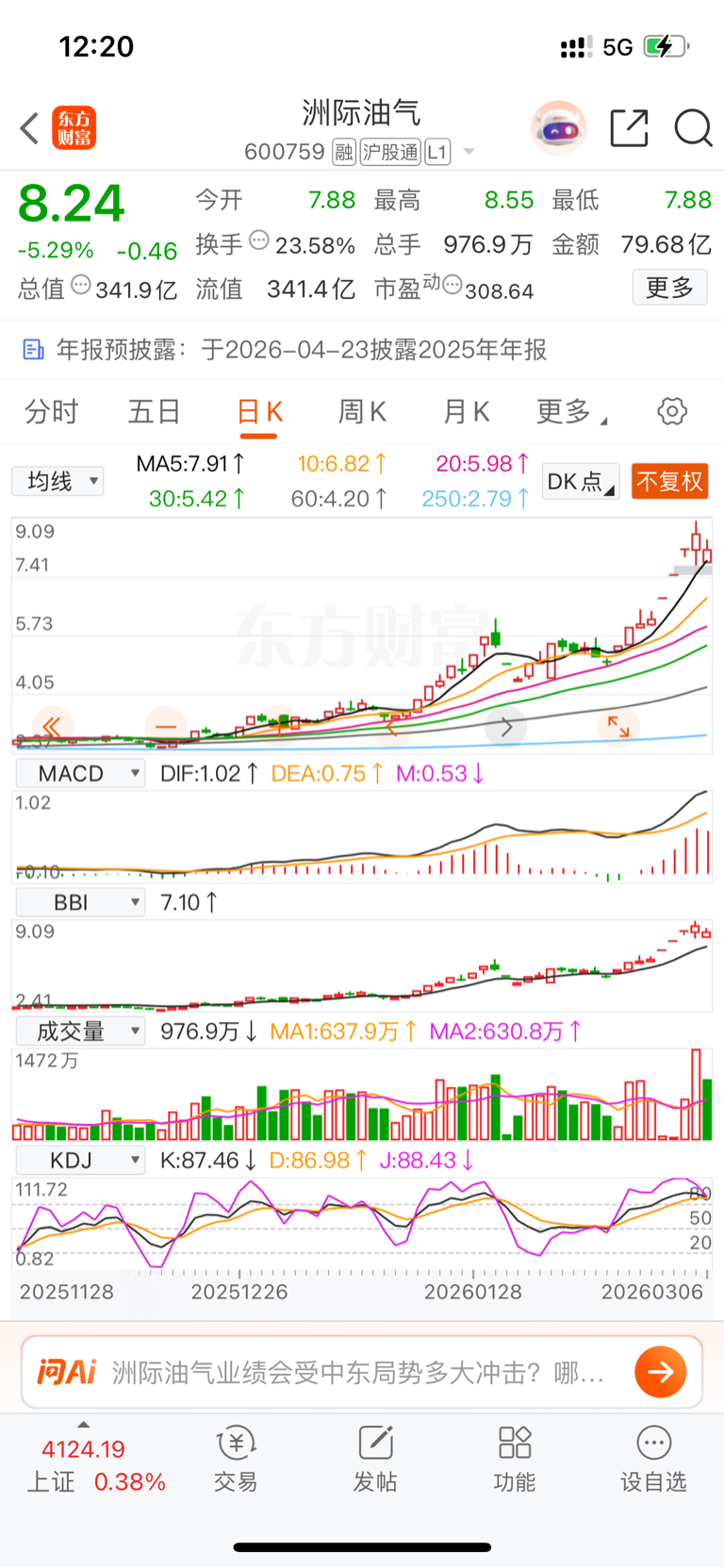Switch to the 周K tab
Viewport: 724px width, 1568px height.
coord(362,412)
